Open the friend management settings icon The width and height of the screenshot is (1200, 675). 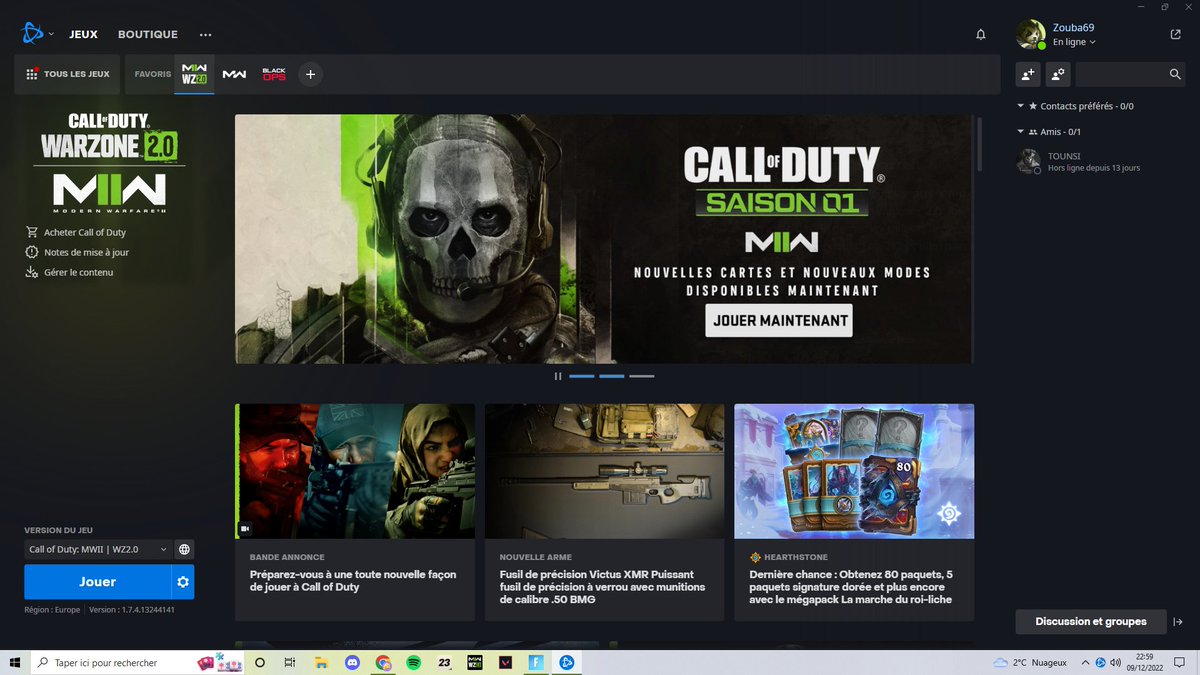[x=1058, y=74]
